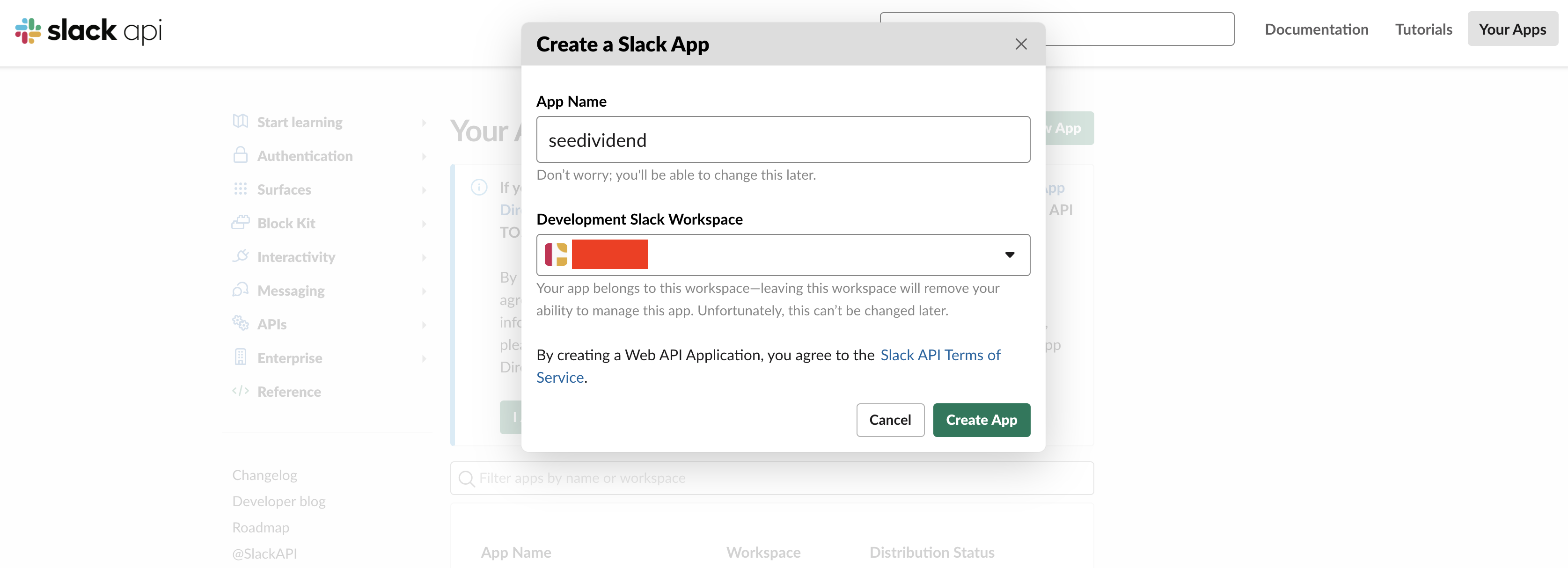Click the APIs gears icon

click(241, 323)
